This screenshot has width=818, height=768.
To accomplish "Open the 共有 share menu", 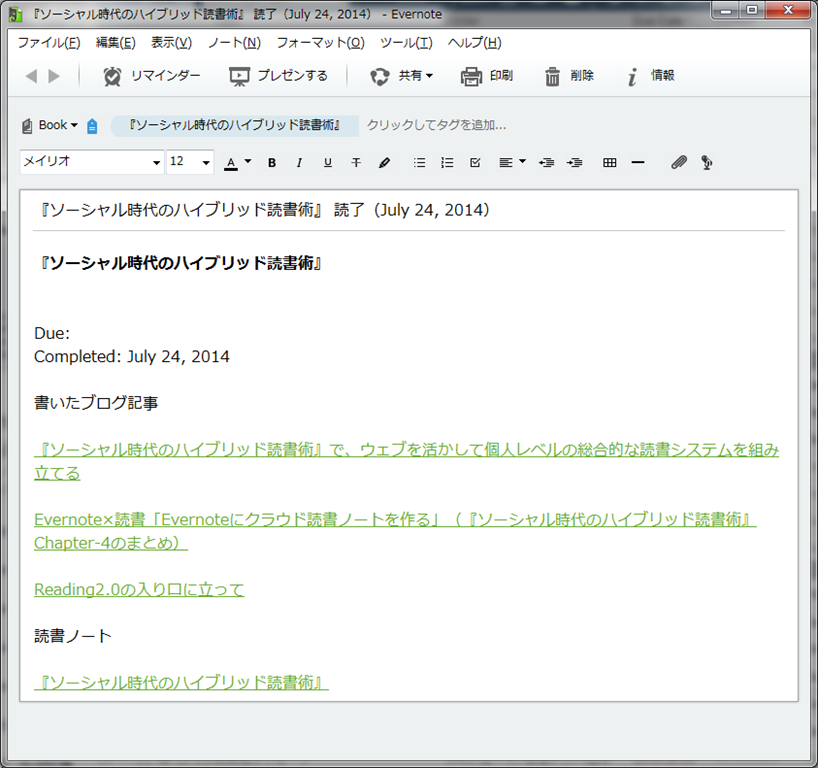I will 402,76.
